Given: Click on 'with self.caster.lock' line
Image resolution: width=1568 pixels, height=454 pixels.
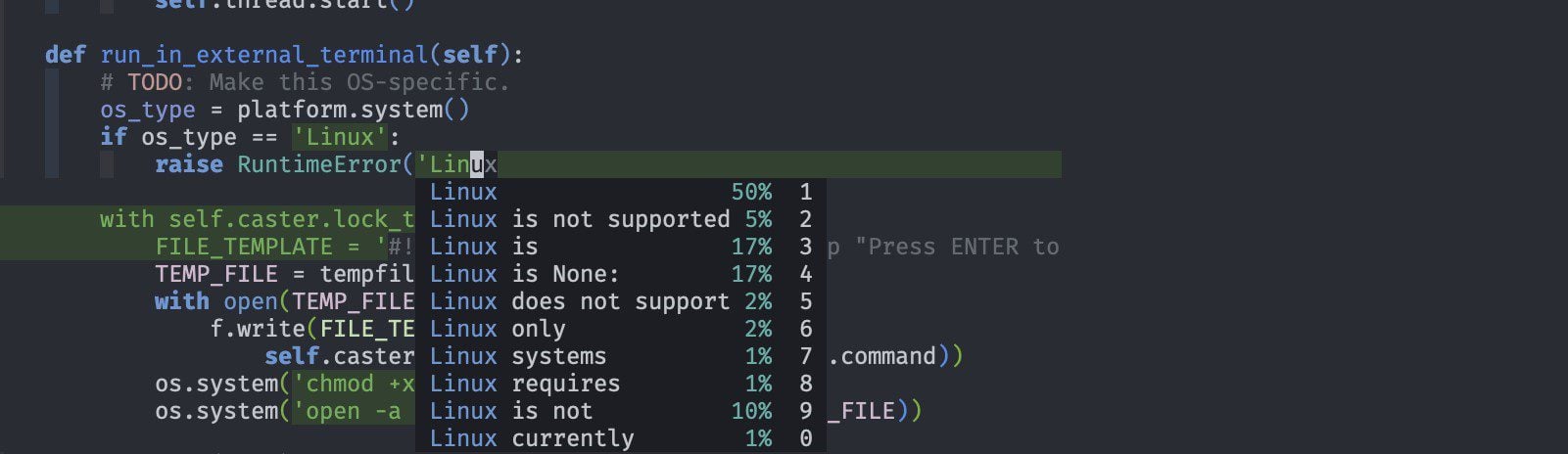Looking at the screenshot, I should (x=258, y=219).
